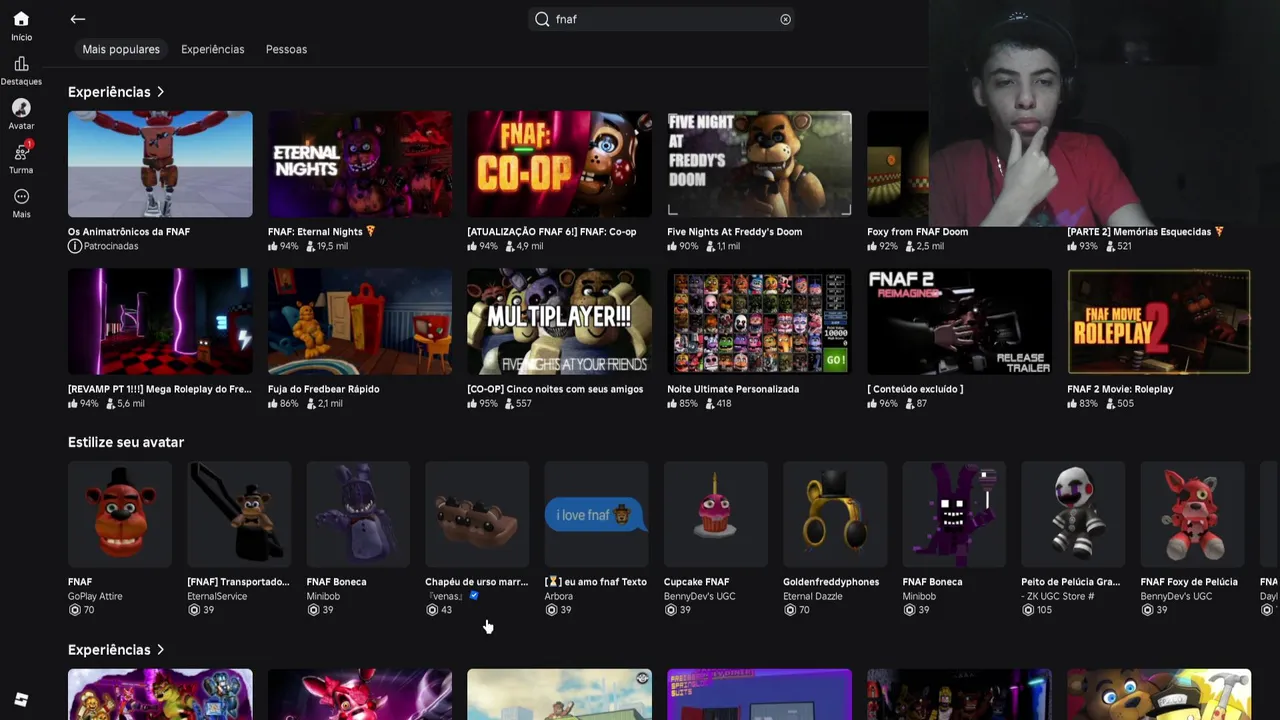Click the Foxy from FNAF Doom title
The image size is (1280, 720).
click(917, 232)
